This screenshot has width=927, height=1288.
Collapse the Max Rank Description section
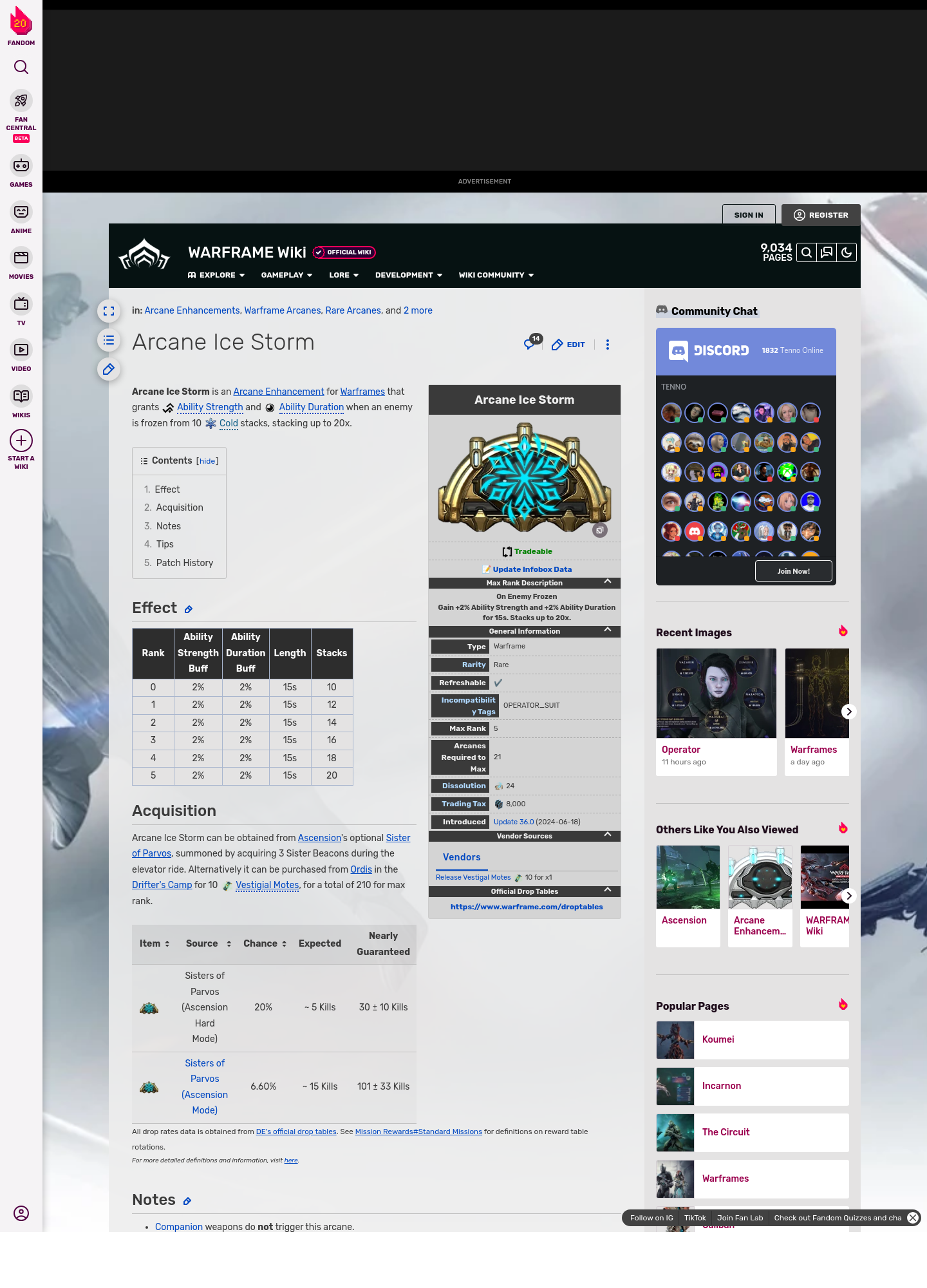[608, 582]
